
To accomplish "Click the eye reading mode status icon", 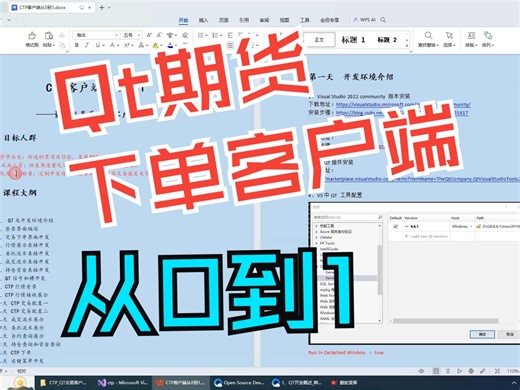I will [421, 371].
